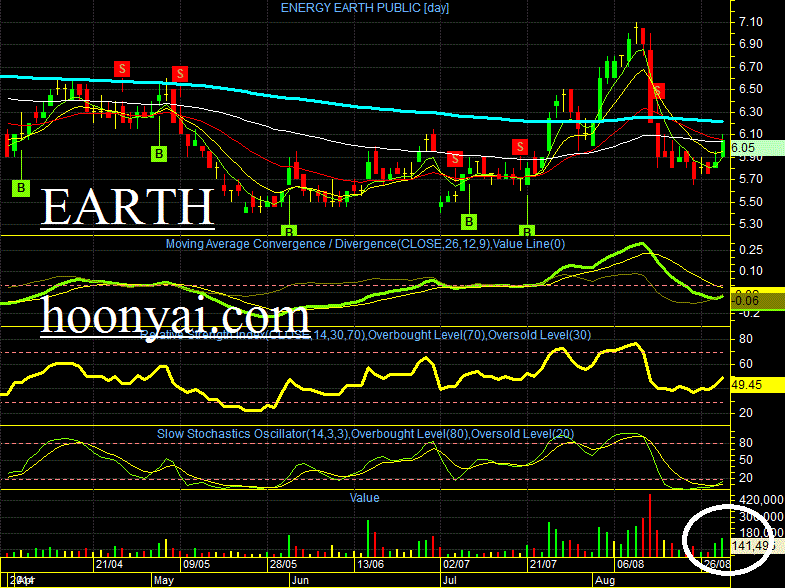The height and width of the screenshot is (588, 785).
Task: Click the 0.25 MACD axis label
Action: point(750,250)
